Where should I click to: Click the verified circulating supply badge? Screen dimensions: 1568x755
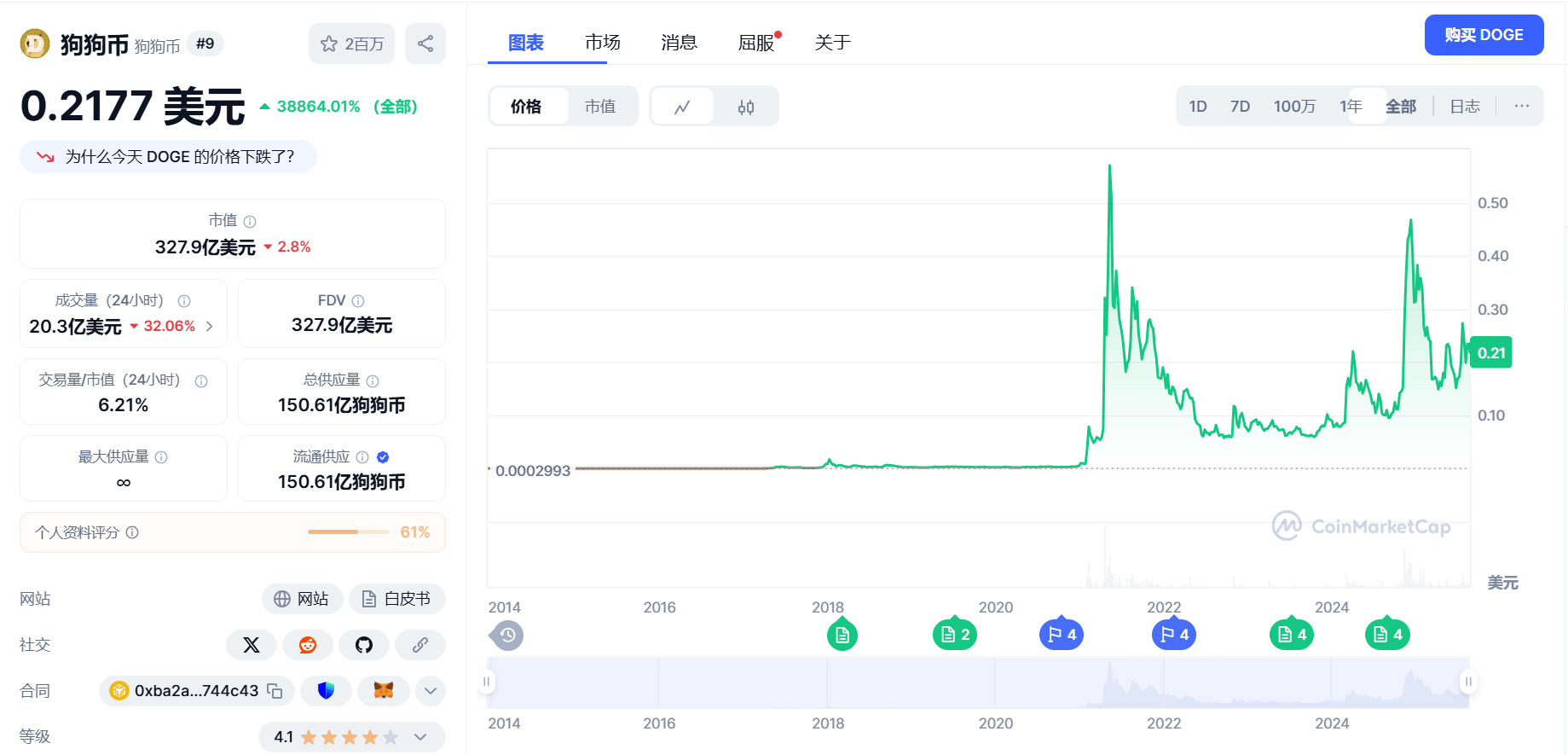pos(383,457)
